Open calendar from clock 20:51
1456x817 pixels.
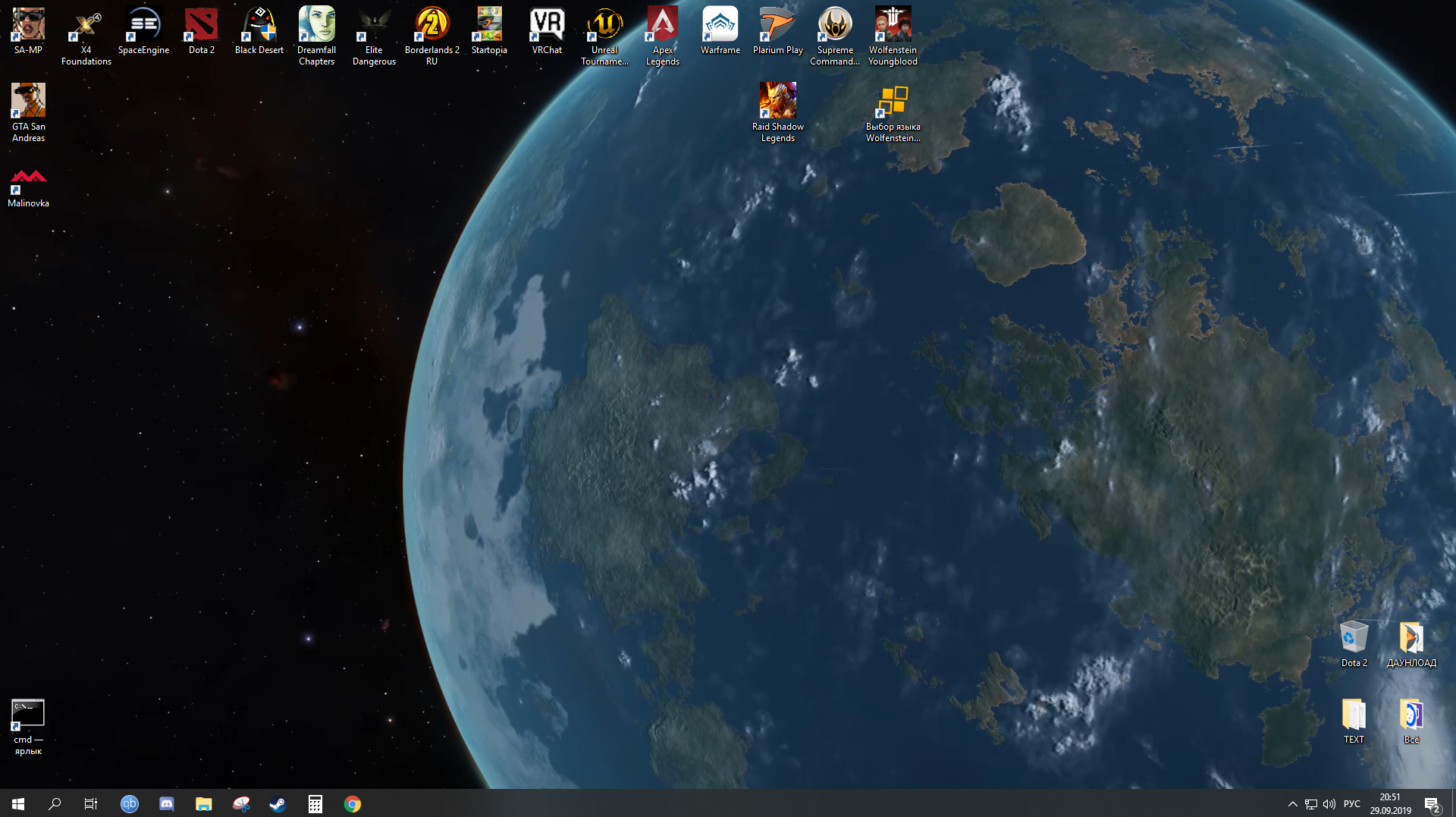click(1390, 803)
